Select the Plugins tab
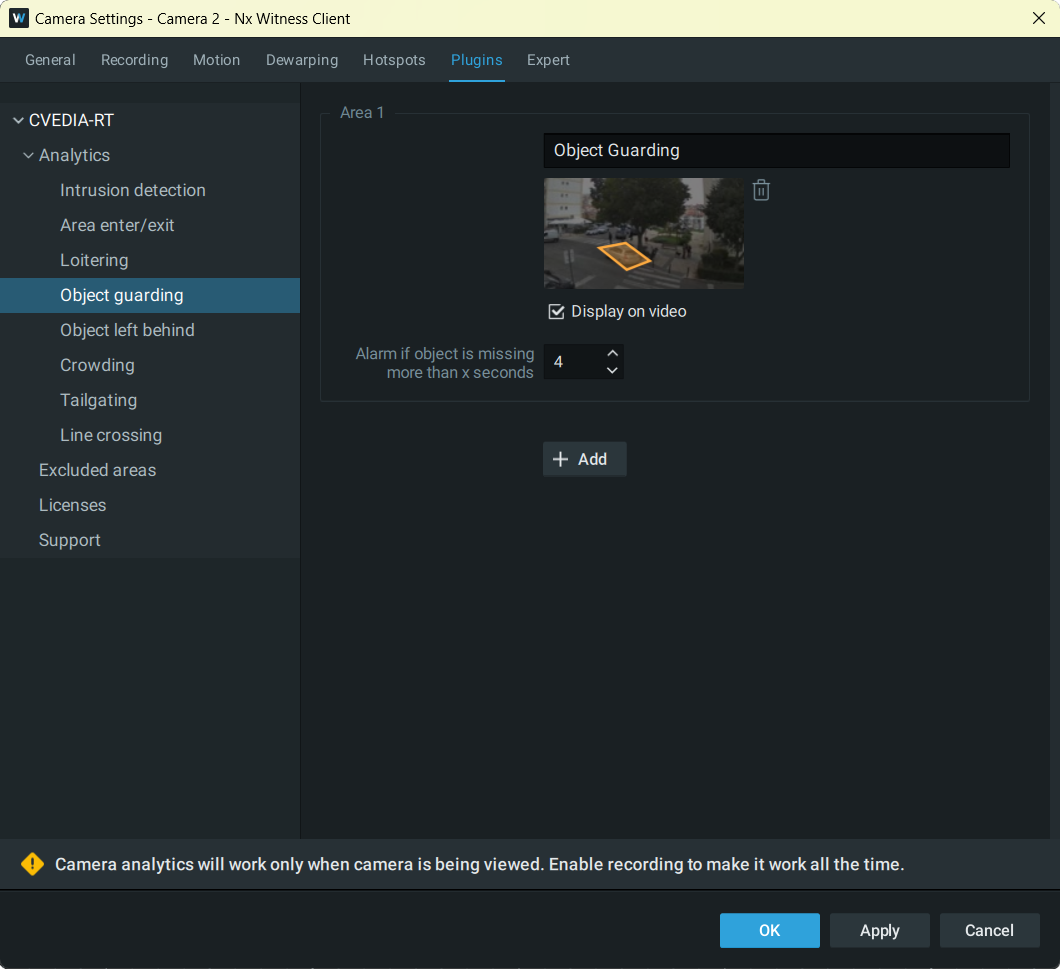Viewport: 1060px width, 969px height. (477, 60)
